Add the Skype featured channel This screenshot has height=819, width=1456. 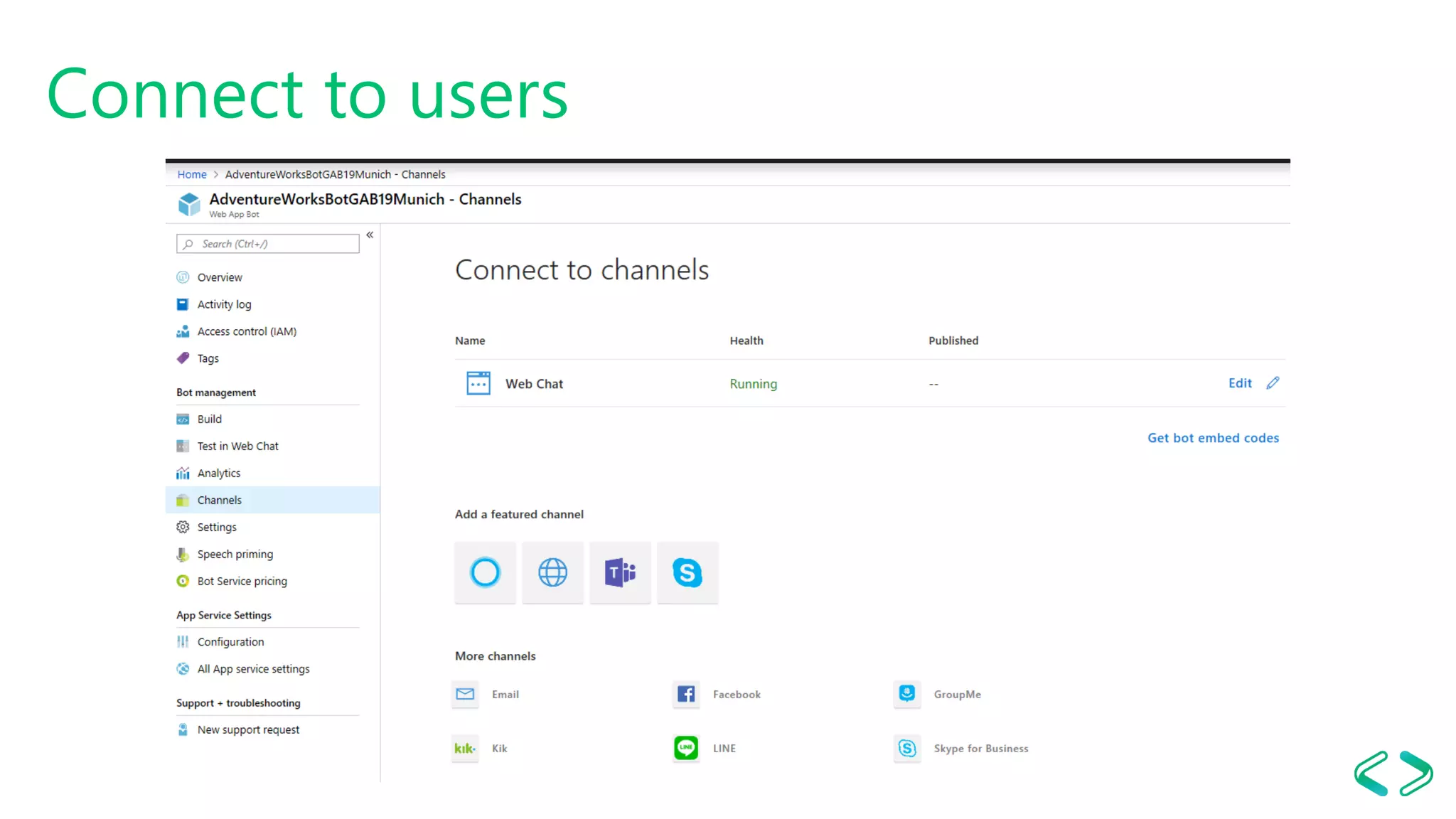click(687, 572)
